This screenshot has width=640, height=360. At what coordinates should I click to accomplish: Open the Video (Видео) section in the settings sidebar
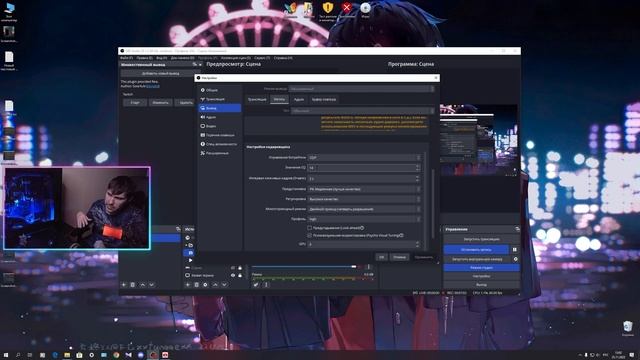[220, 126]
